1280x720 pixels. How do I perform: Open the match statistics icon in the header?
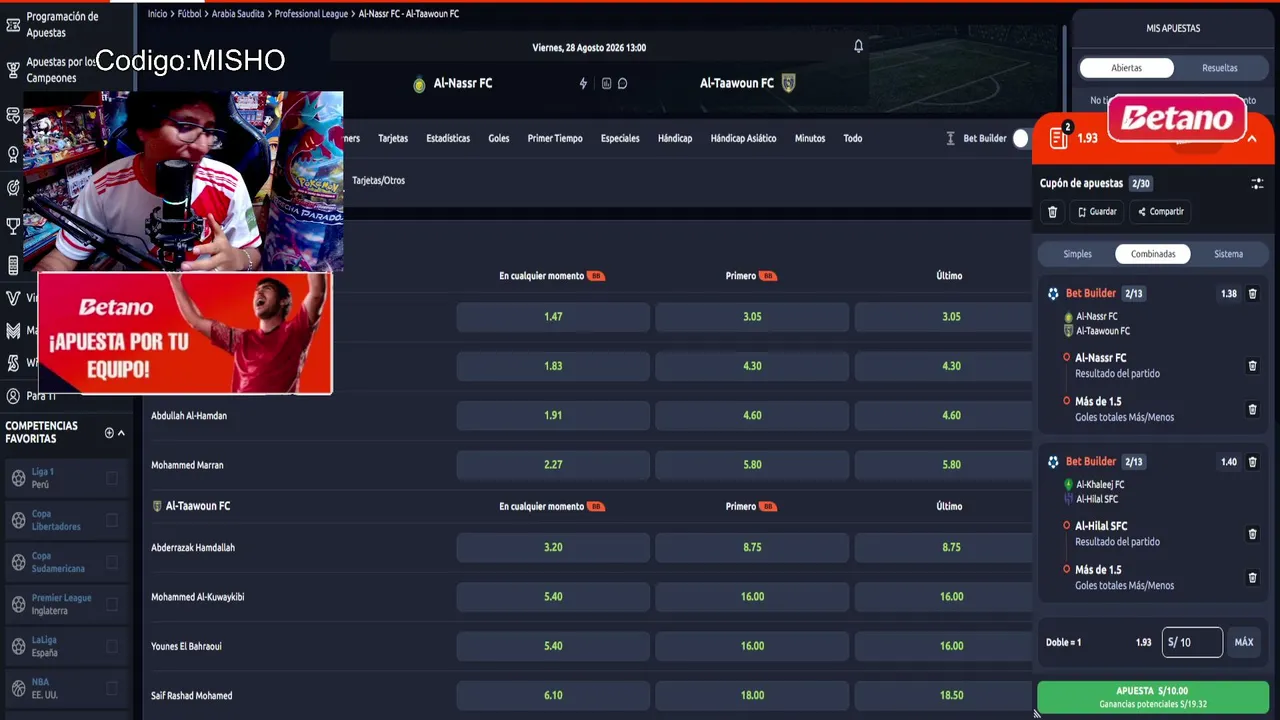[606, 83]
